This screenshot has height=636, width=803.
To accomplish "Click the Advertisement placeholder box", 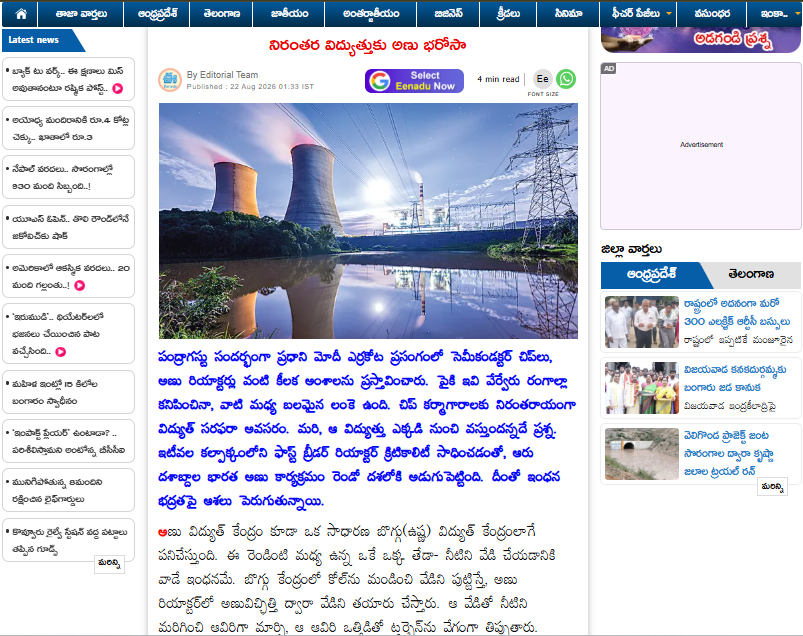I will pos(701,146).
